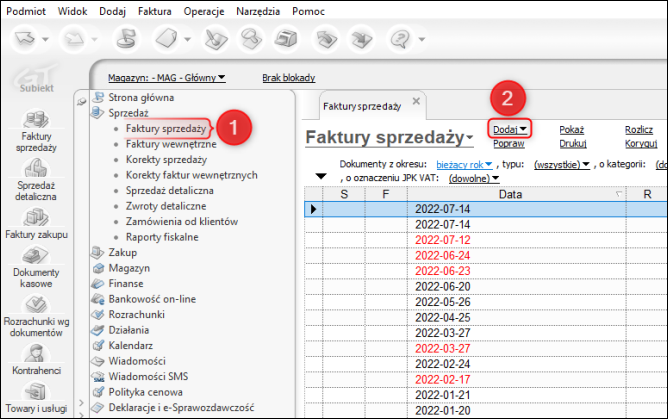The height and width of the screenshot is (419, 668).
Task: Open the Zakup module icon
Action: click(x=98, y=253)
